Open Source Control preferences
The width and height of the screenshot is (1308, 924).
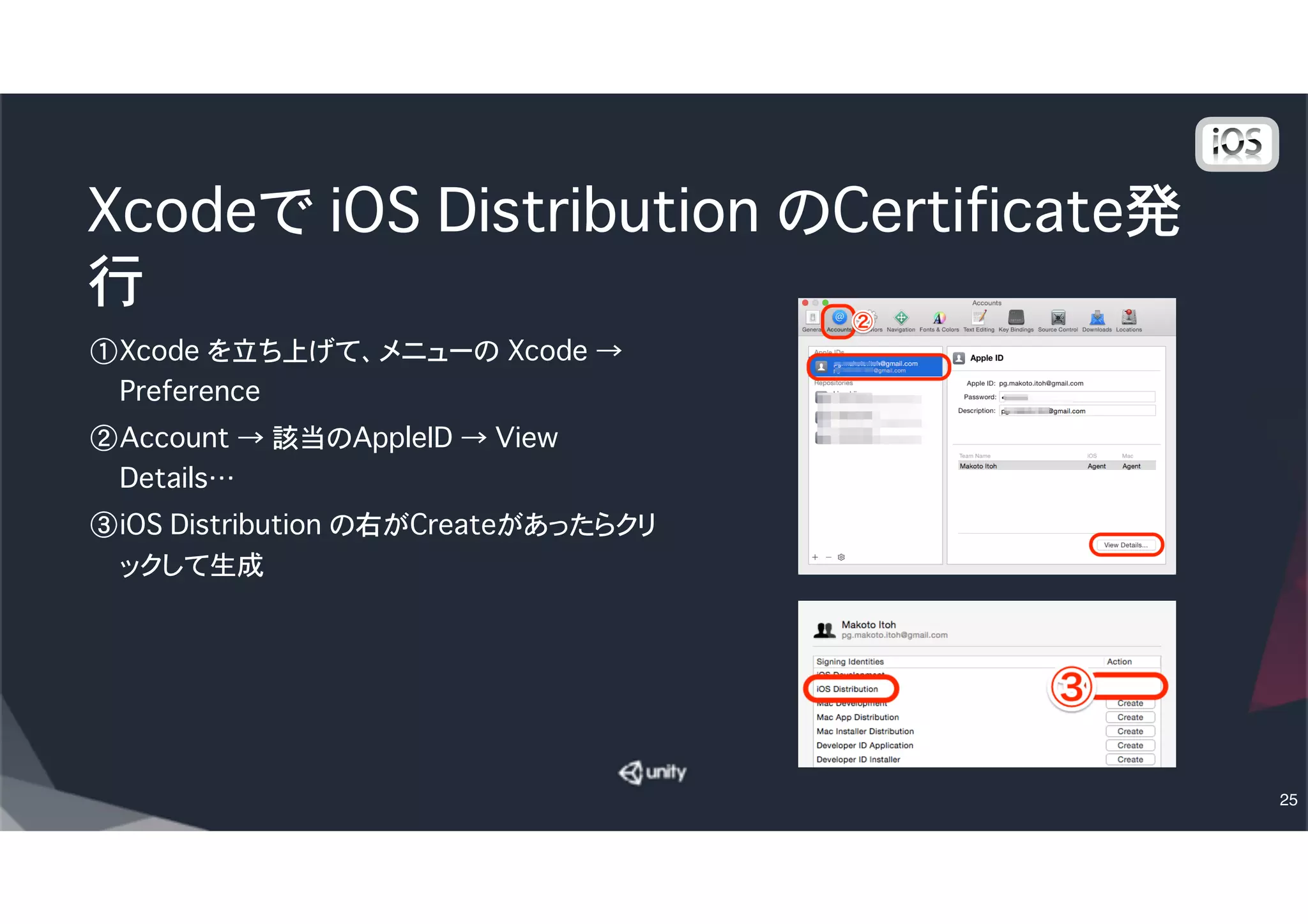tap(1058, 321)
